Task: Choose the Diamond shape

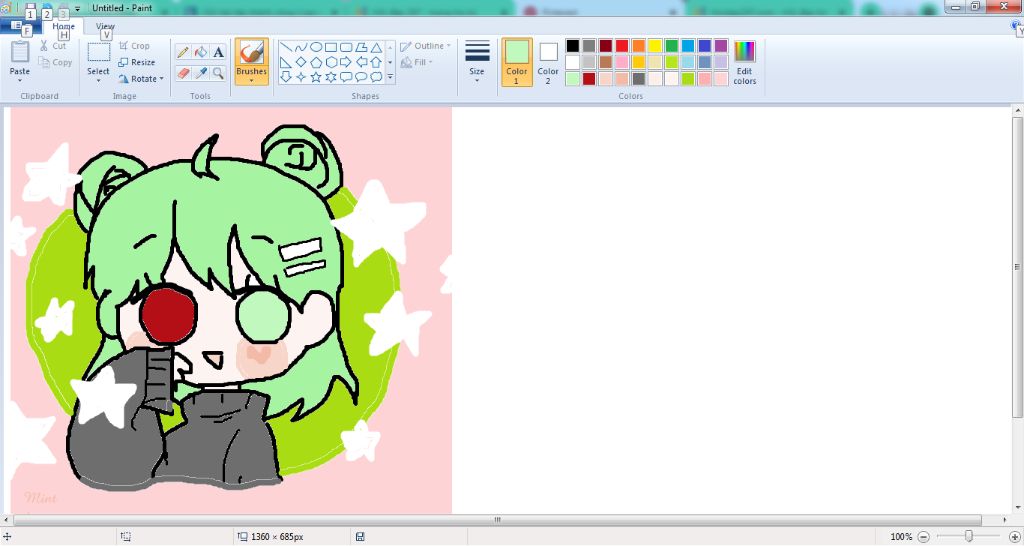Action: pyautogui.click(x=300, y=63)
